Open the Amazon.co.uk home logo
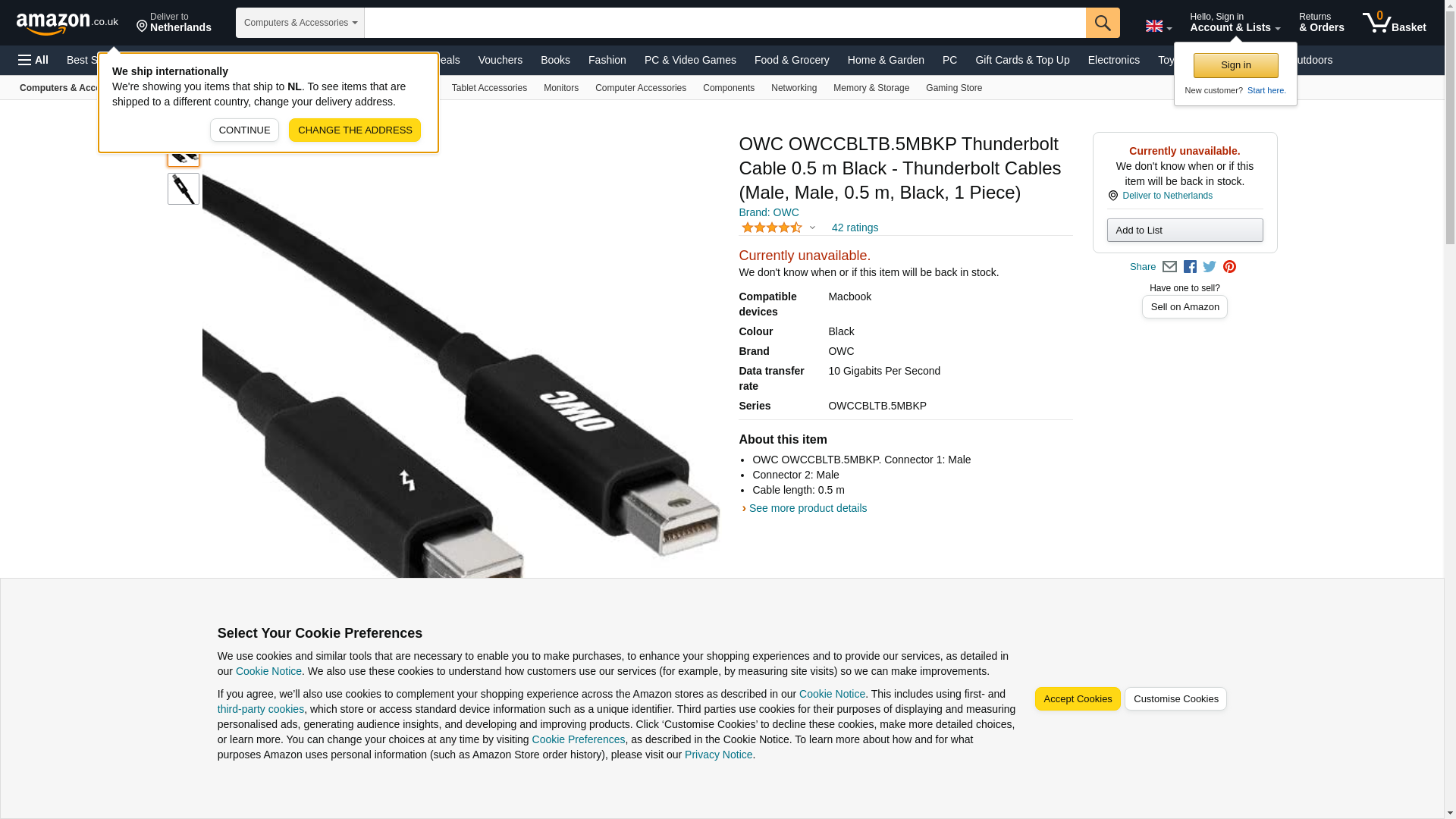The image size is (1456, 819). (x=67, y=23)
